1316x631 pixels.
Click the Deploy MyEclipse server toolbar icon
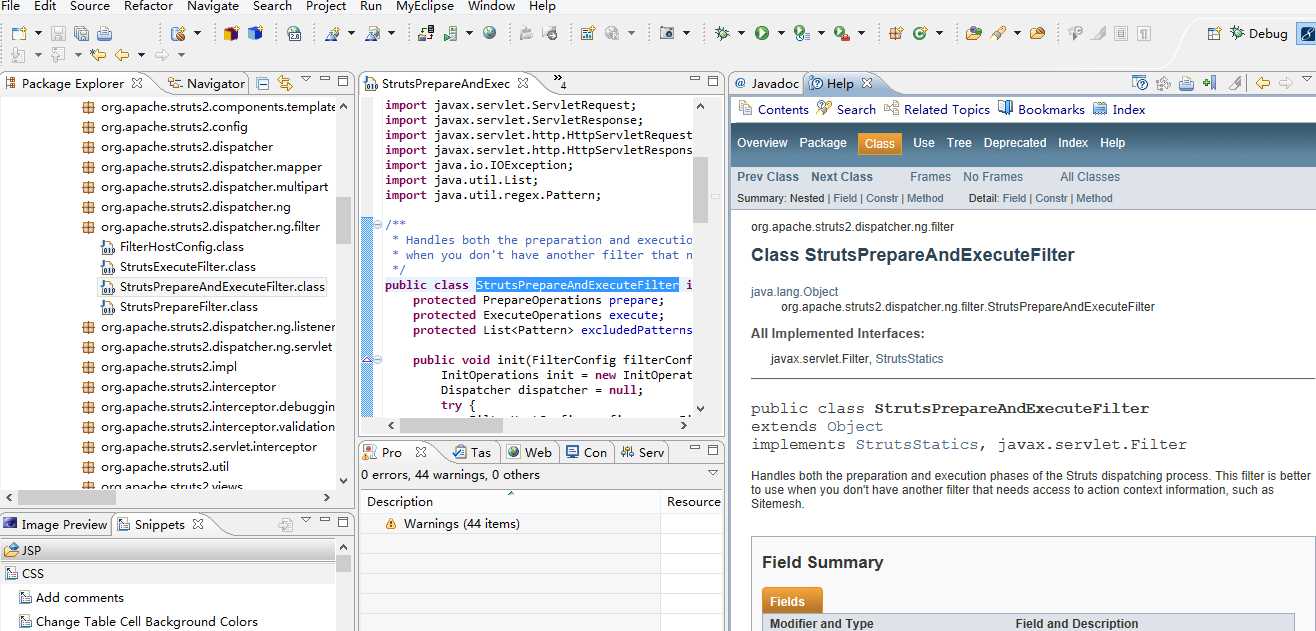[426, 33]
